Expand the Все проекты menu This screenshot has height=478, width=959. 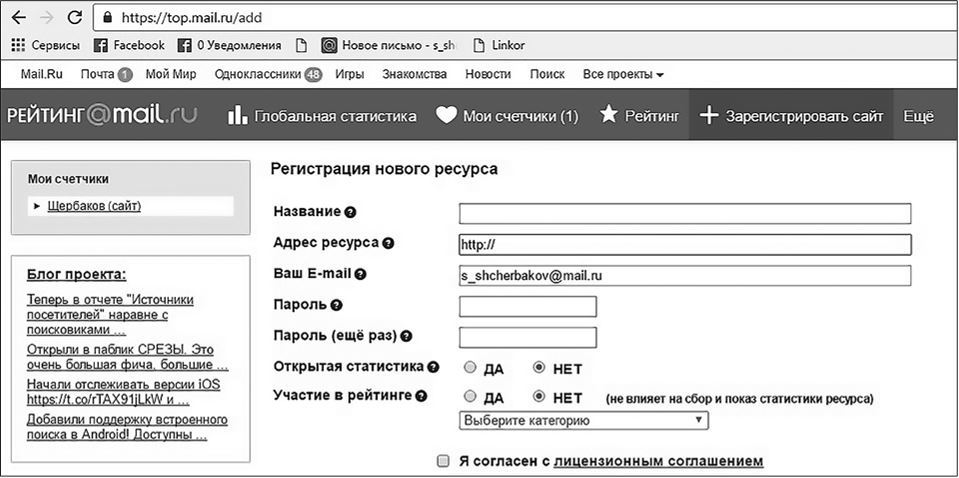623,74
